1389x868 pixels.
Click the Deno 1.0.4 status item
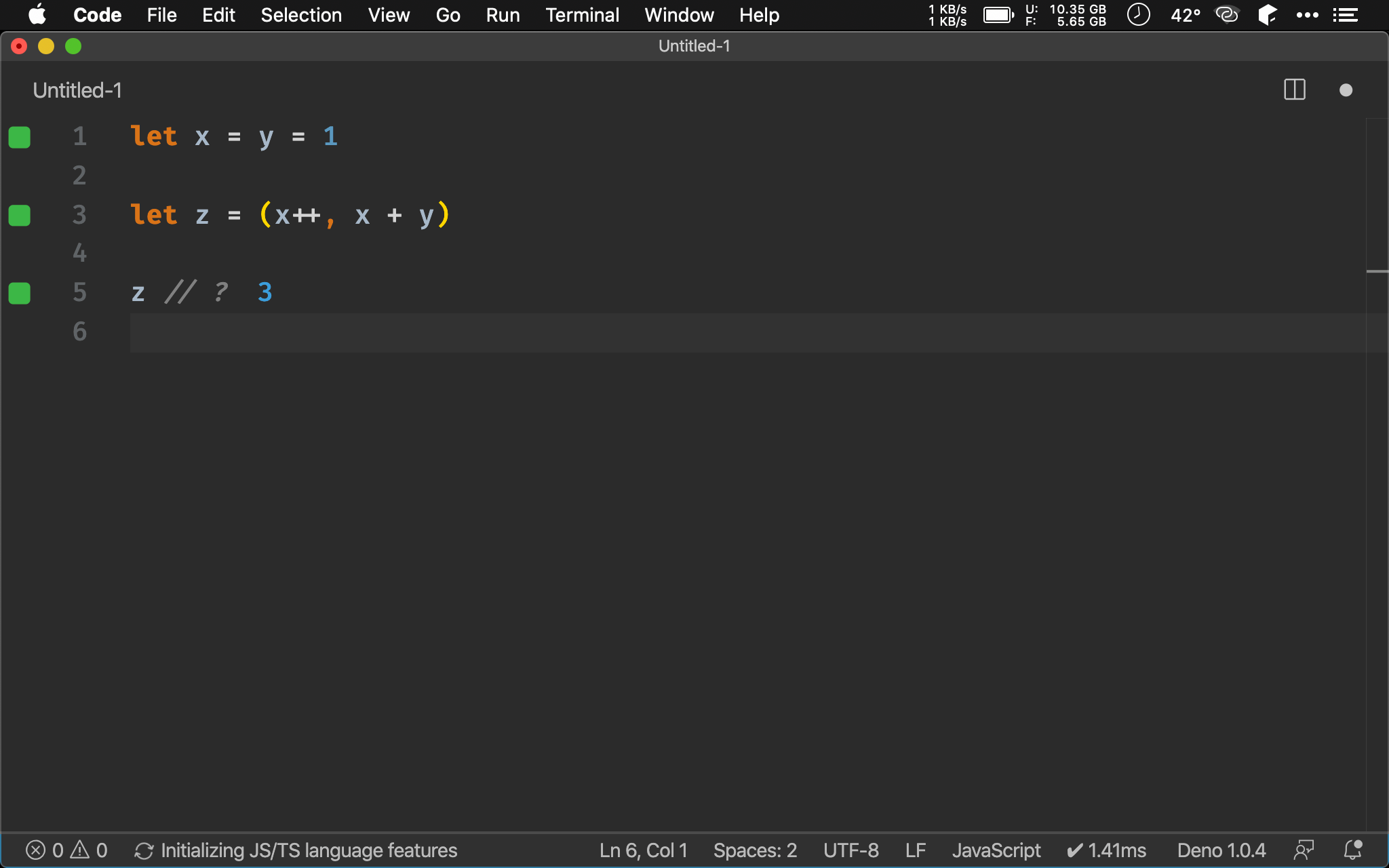point(1221,850)
